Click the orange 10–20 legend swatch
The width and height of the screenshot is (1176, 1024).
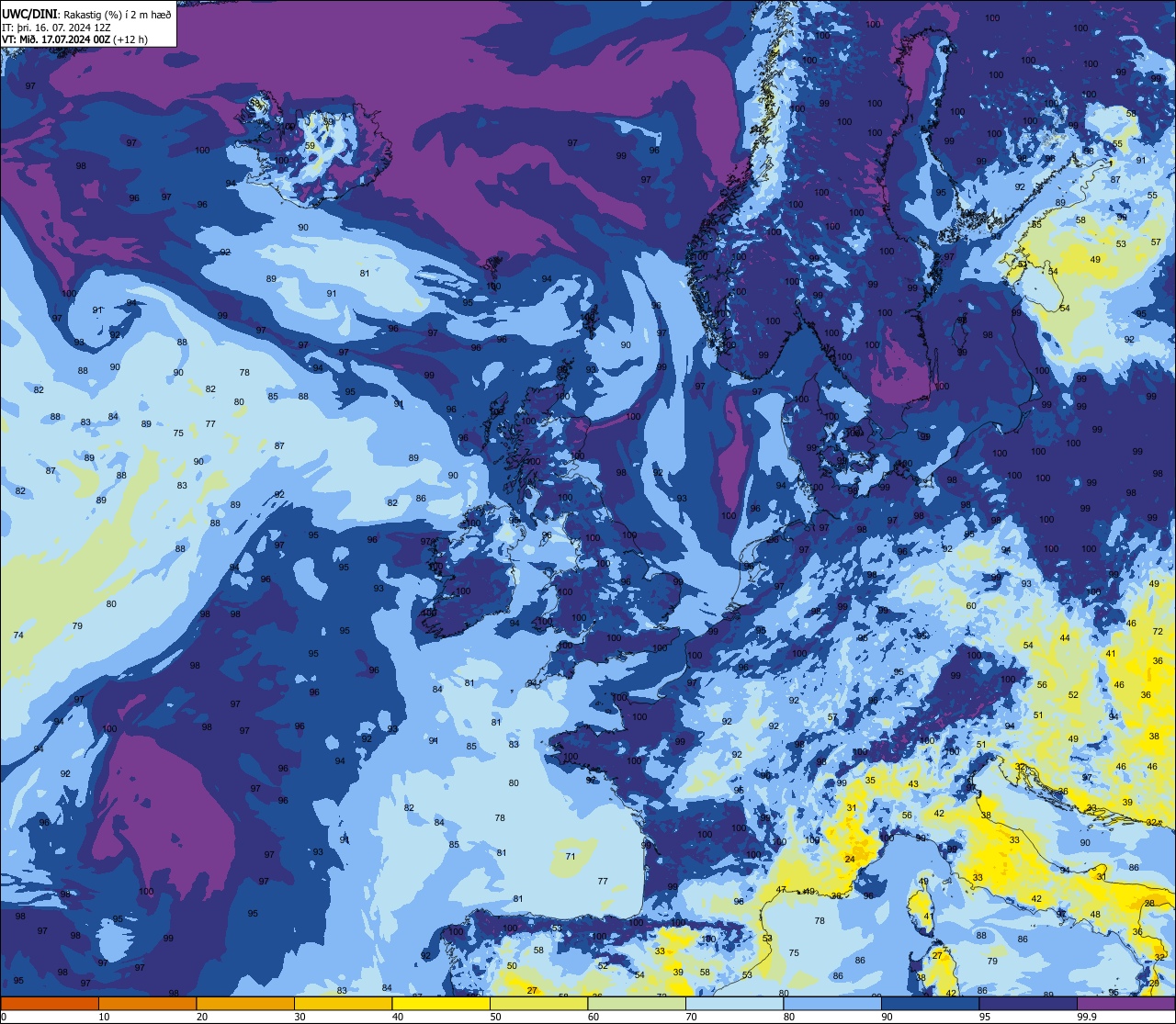[x=147, y=1003]
